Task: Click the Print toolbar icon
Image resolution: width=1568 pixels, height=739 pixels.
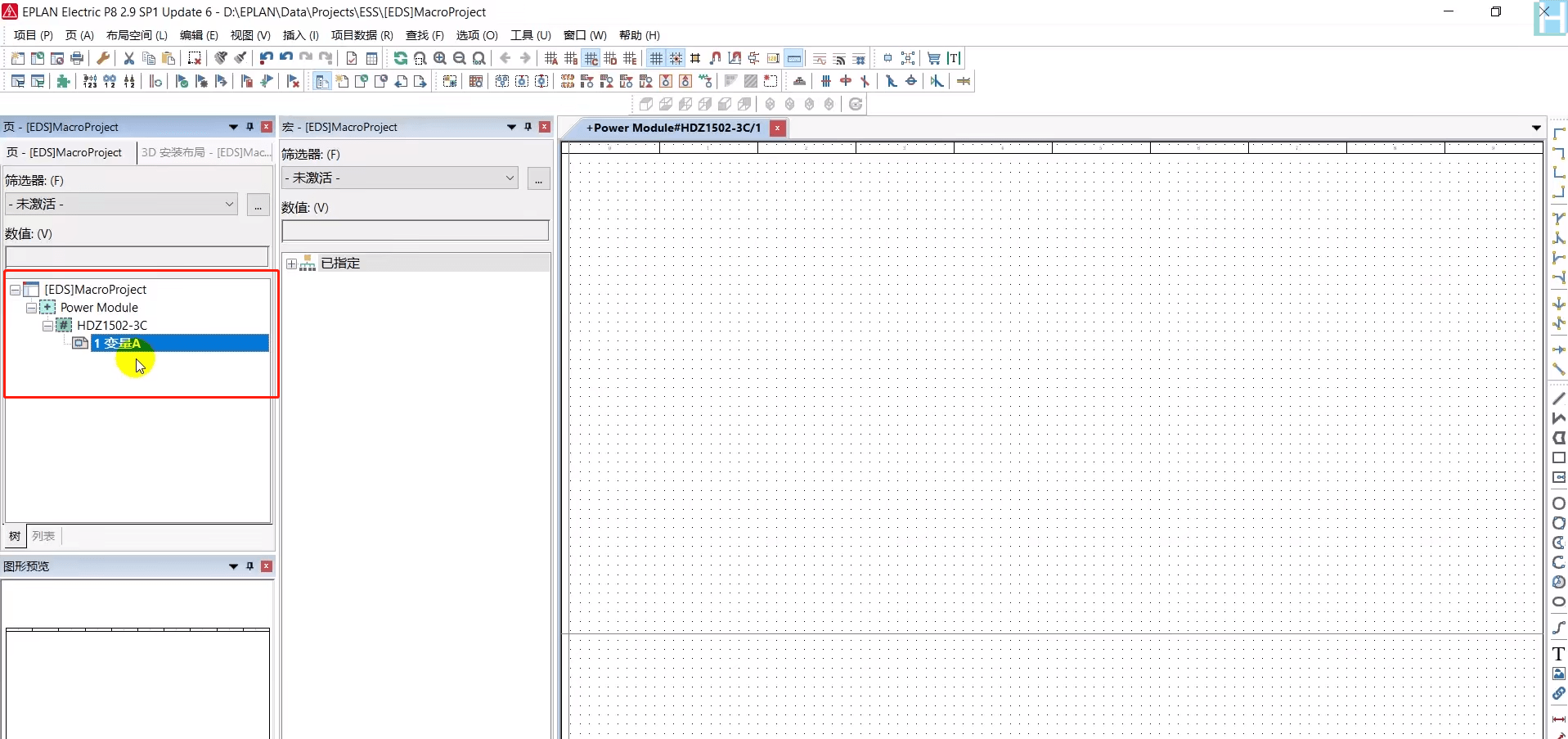Action: [x=77, y=58]
